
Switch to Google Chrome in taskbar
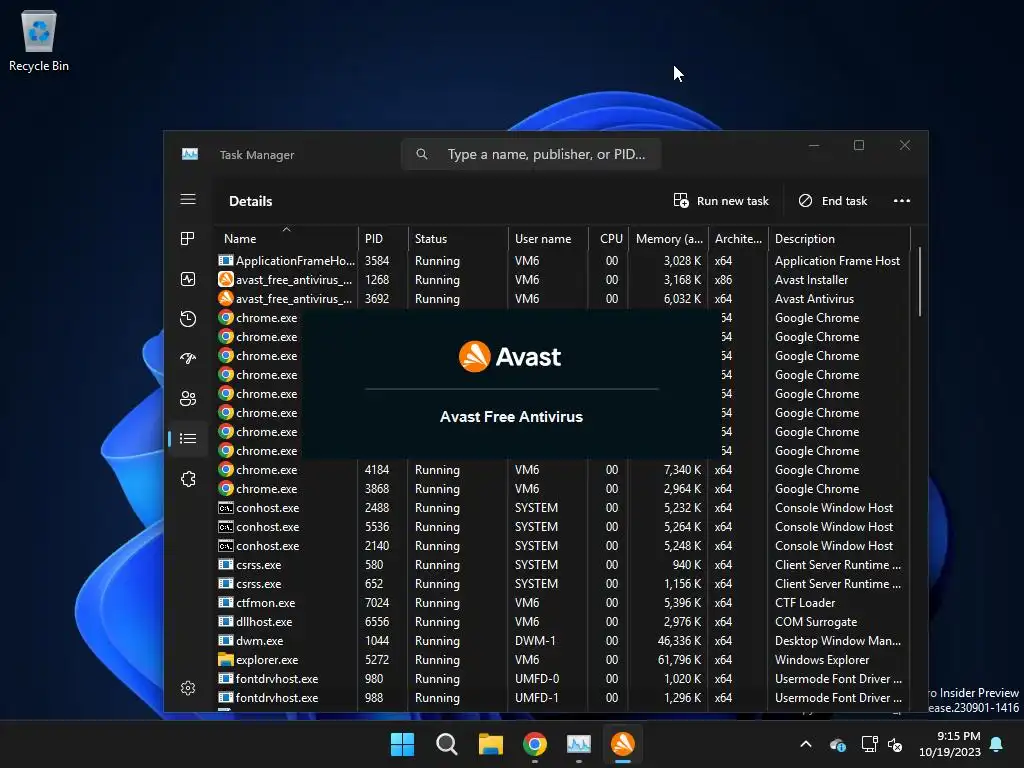point(535,744)
